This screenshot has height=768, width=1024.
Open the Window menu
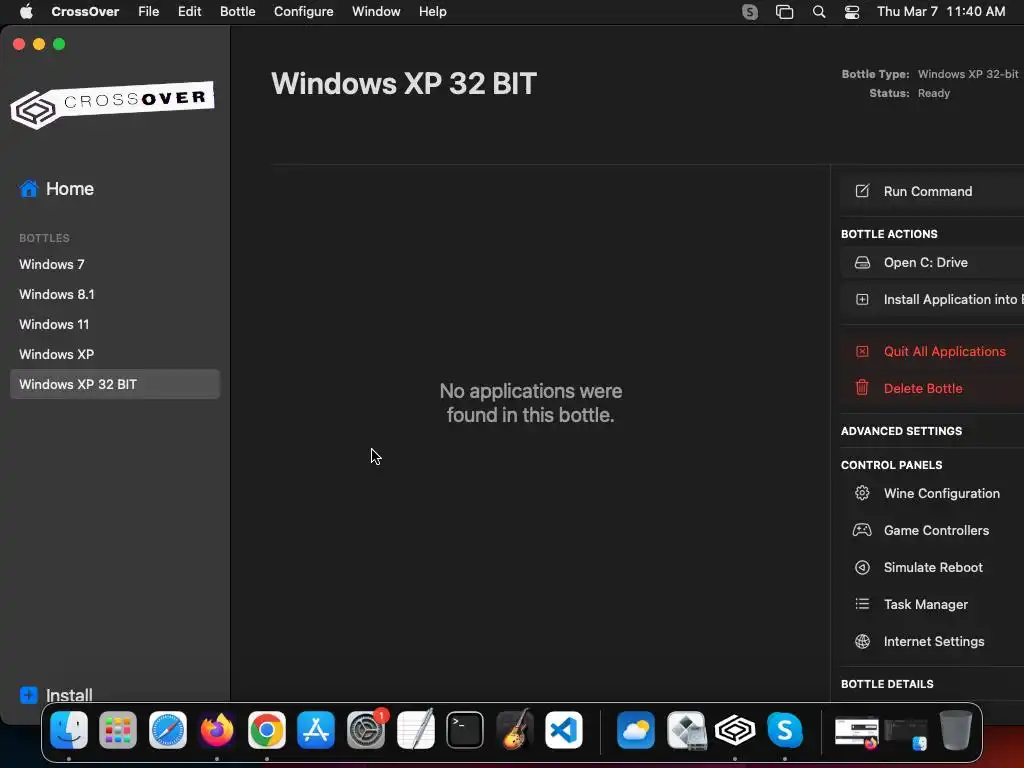tap(376, 12)
